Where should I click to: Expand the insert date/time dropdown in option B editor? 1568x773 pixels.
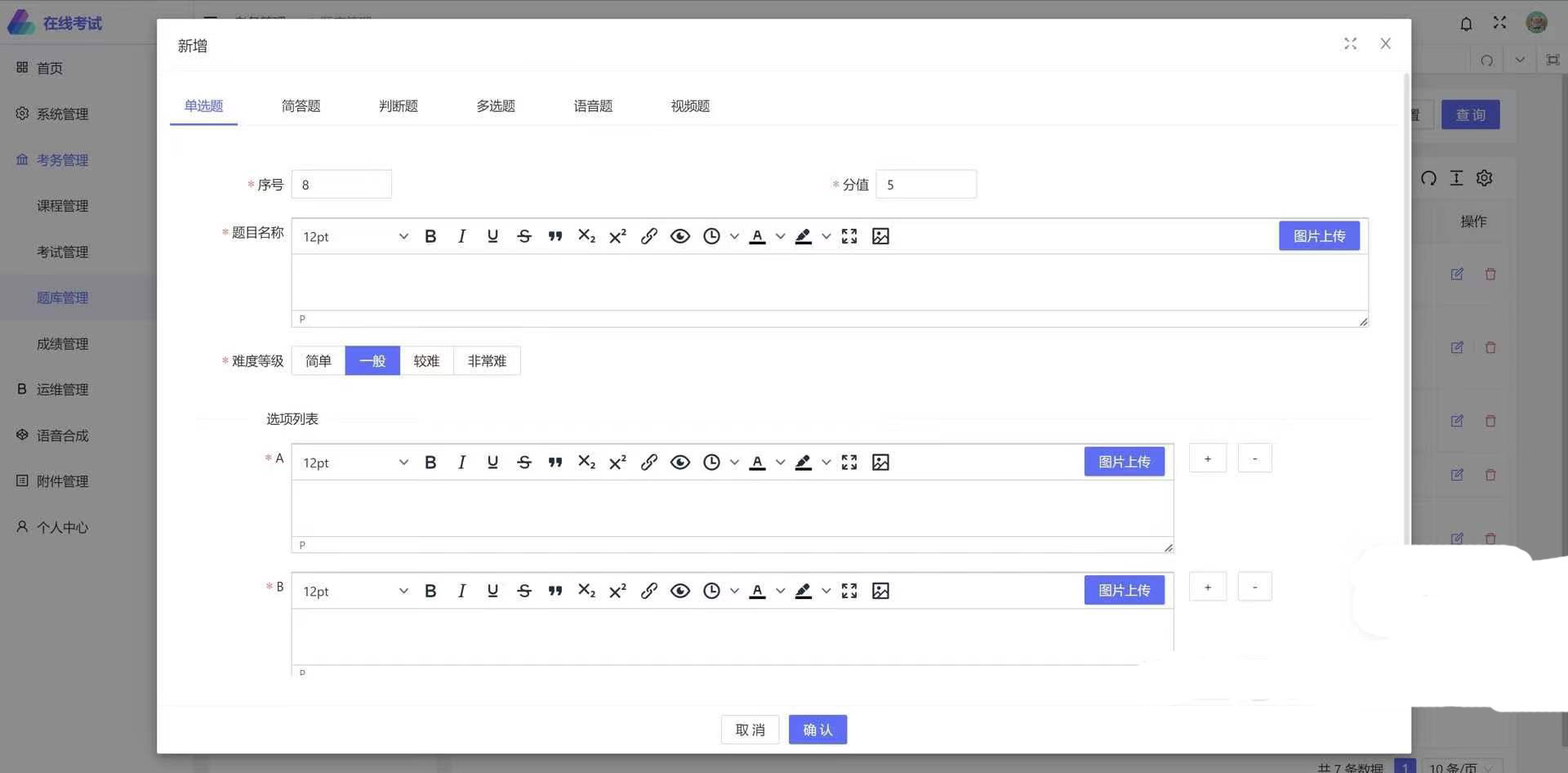pos(734,592)
